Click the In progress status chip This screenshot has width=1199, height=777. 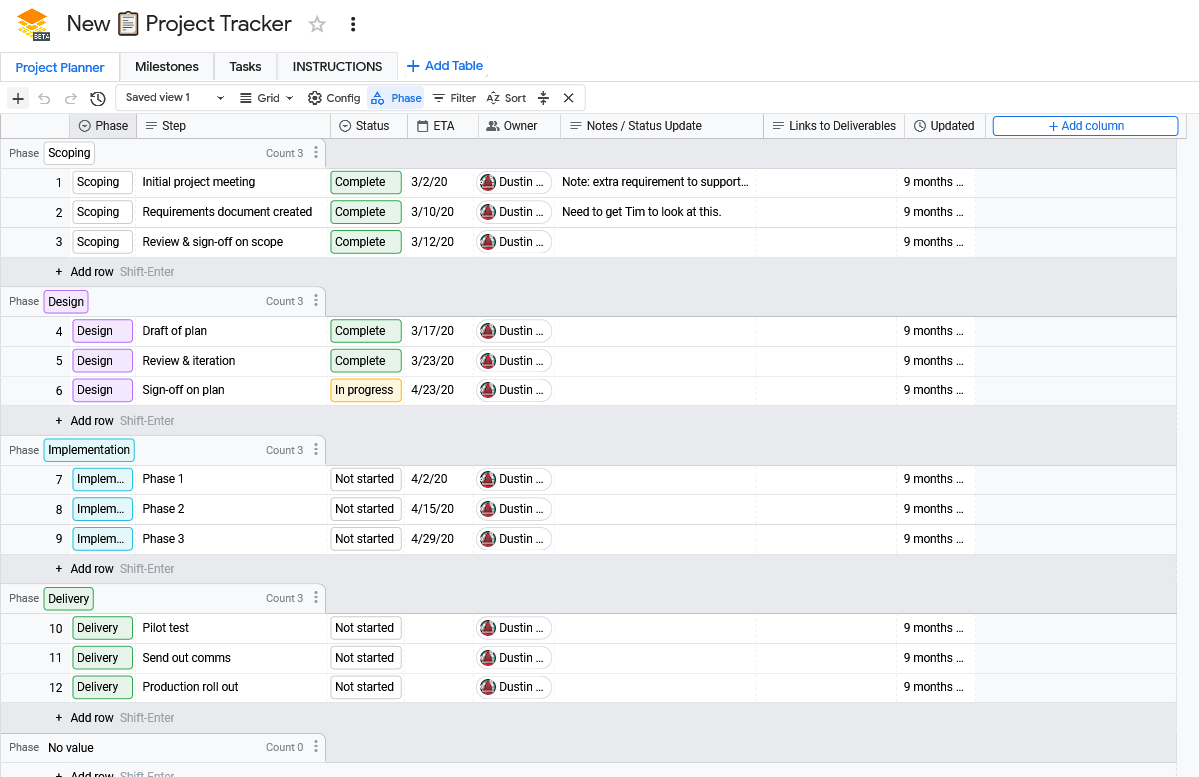[365, 390]
